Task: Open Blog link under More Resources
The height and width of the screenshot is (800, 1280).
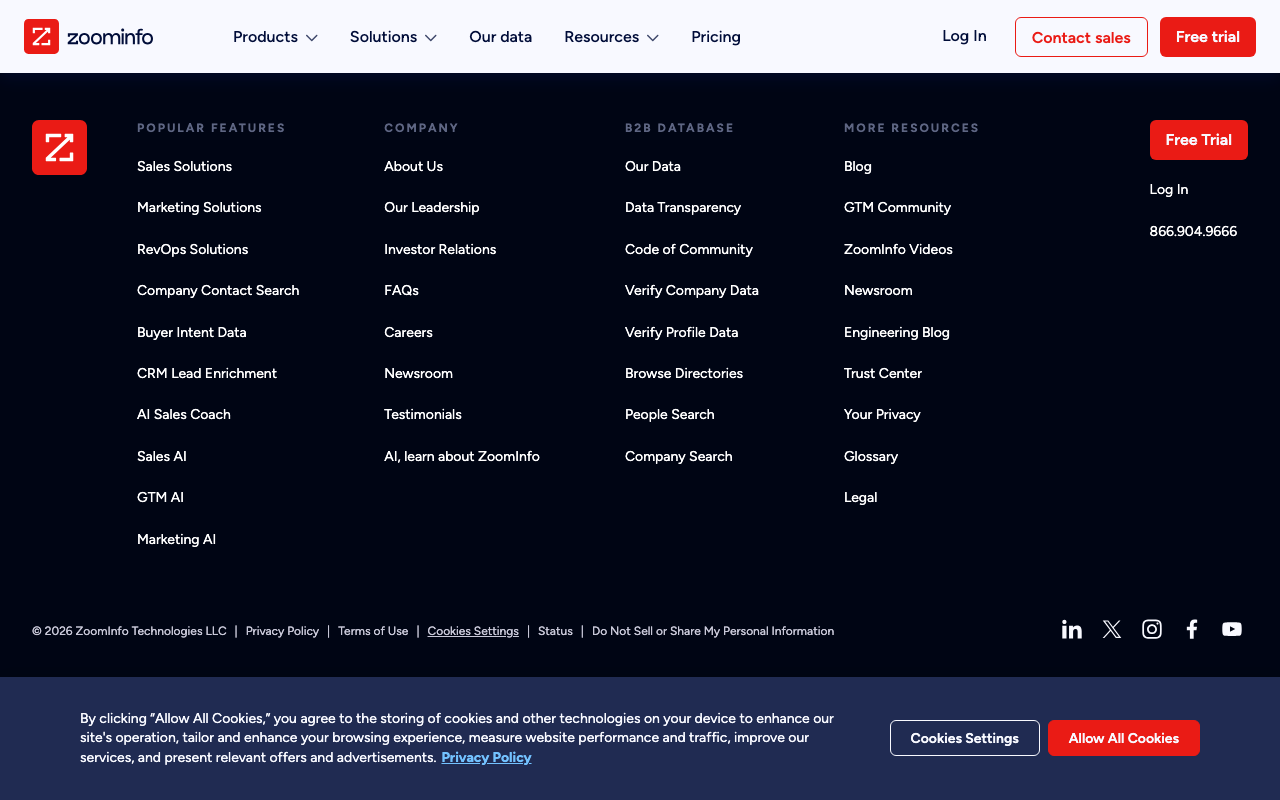Action: [858, 166]
